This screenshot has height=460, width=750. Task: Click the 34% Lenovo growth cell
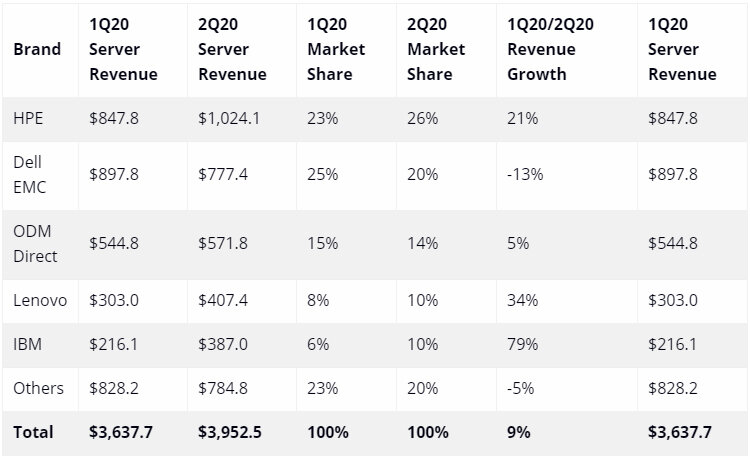[x=522, y=300]
